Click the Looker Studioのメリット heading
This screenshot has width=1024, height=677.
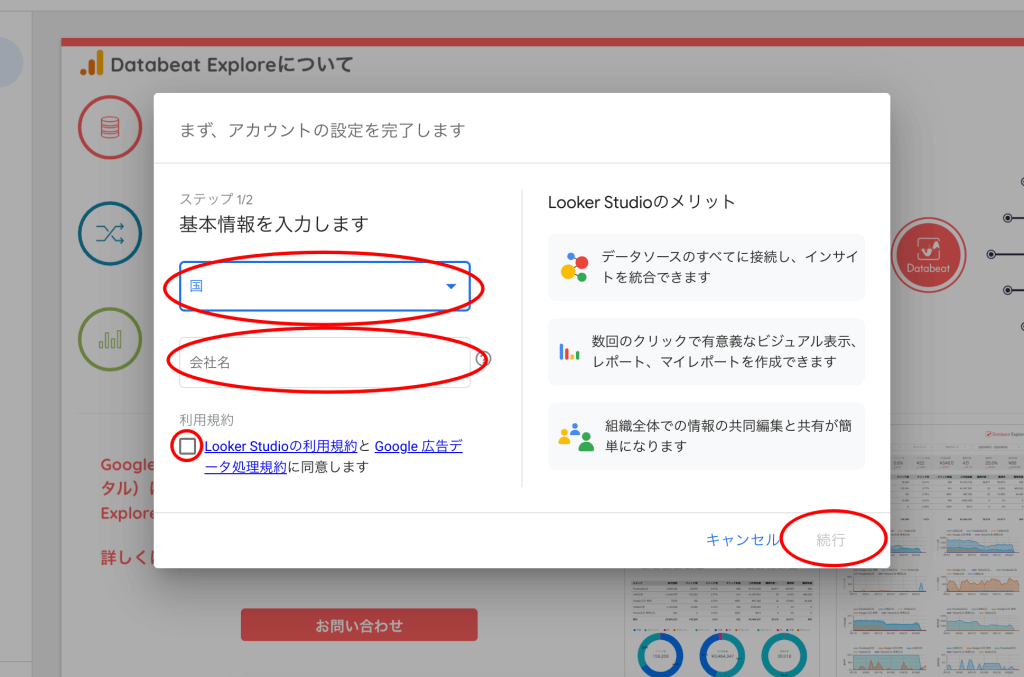pyautogui.click(x=641, y=202)
